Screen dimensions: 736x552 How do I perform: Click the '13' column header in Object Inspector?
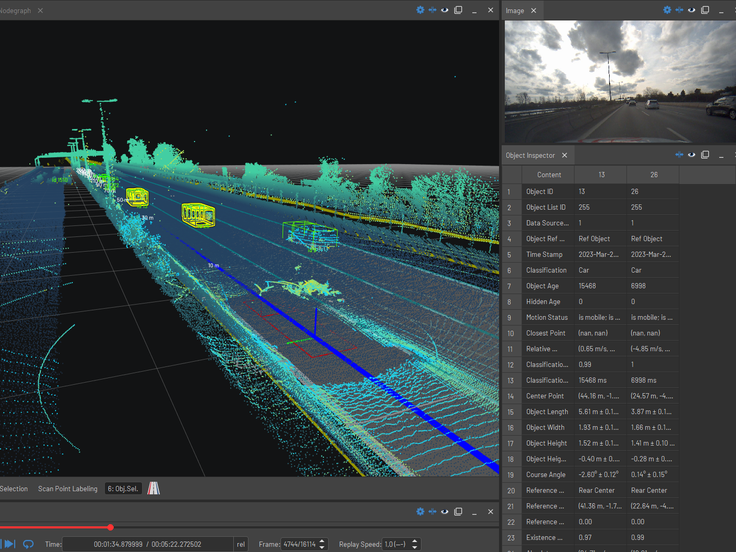tap(601, 175)
